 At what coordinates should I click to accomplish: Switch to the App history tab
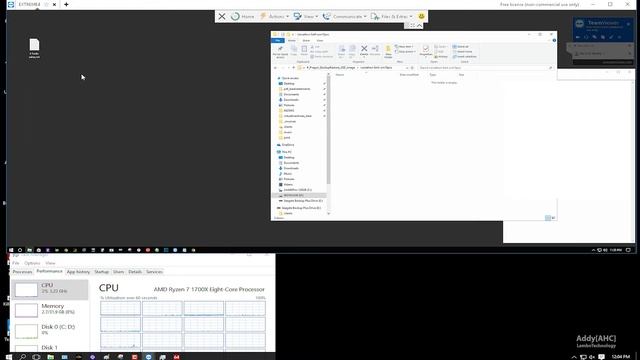78,271
